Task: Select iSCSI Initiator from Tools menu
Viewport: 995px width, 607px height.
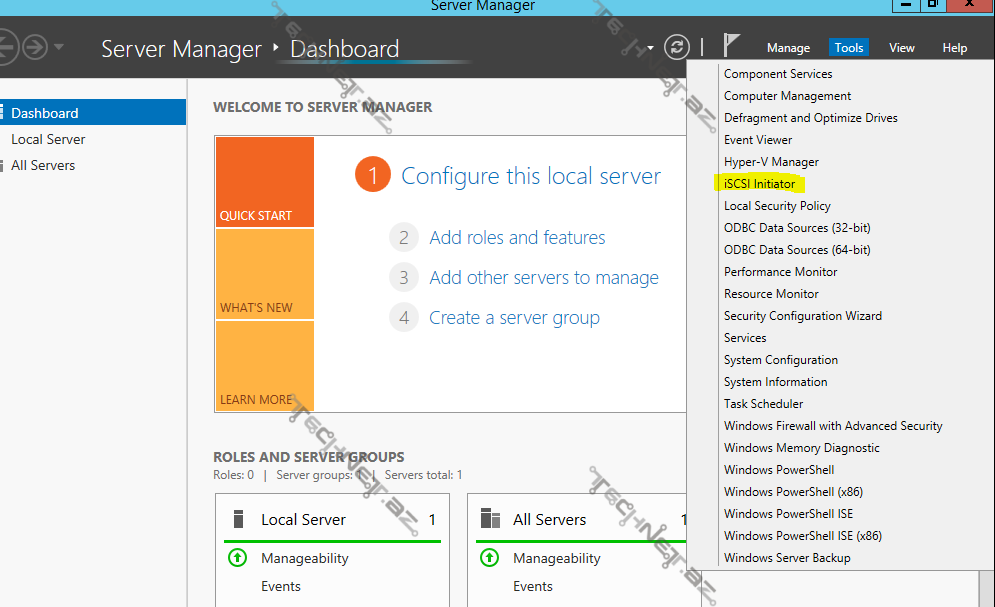Action: tap(759, 184)
